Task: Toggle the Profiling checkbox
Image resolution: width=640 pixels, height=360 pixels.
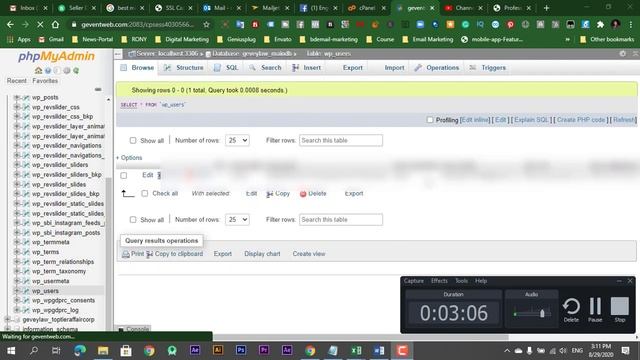Action: [x=430, y=120]
